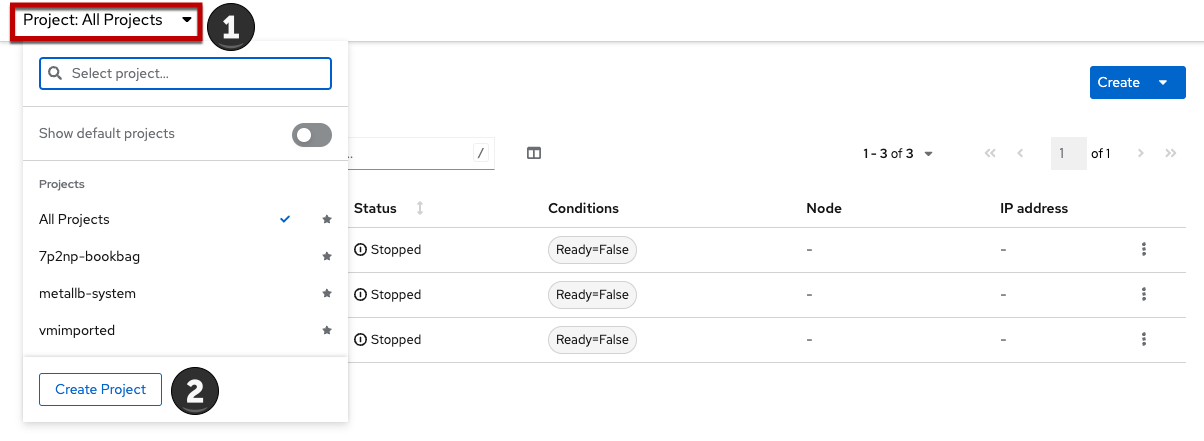Click the Select project search field
This screenshot has height=441, width=1204.
pyautogui.click(x=185, y=74)
